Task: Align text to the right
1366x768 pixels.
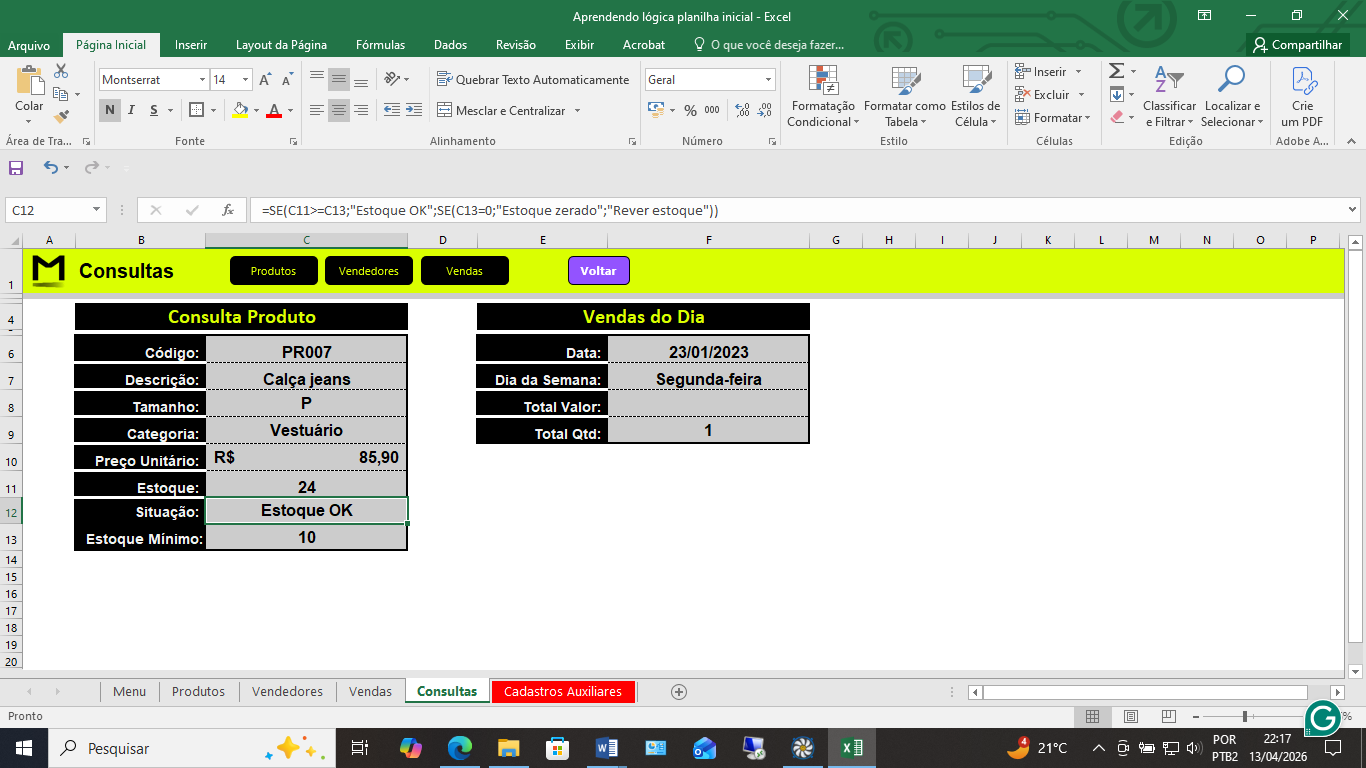Action: (x=361, y=110)
